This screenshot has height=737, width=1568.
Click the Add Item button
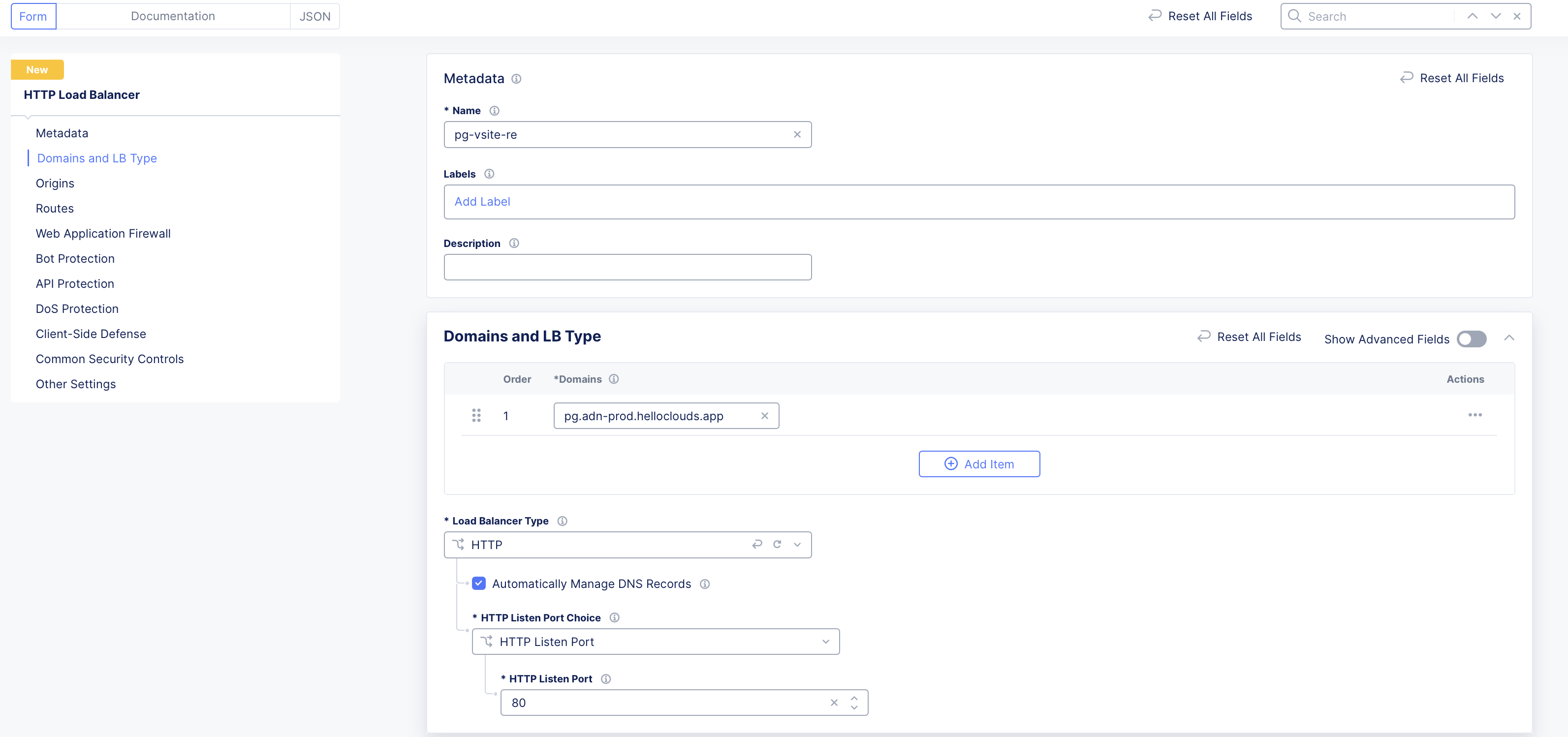[979, 464]
